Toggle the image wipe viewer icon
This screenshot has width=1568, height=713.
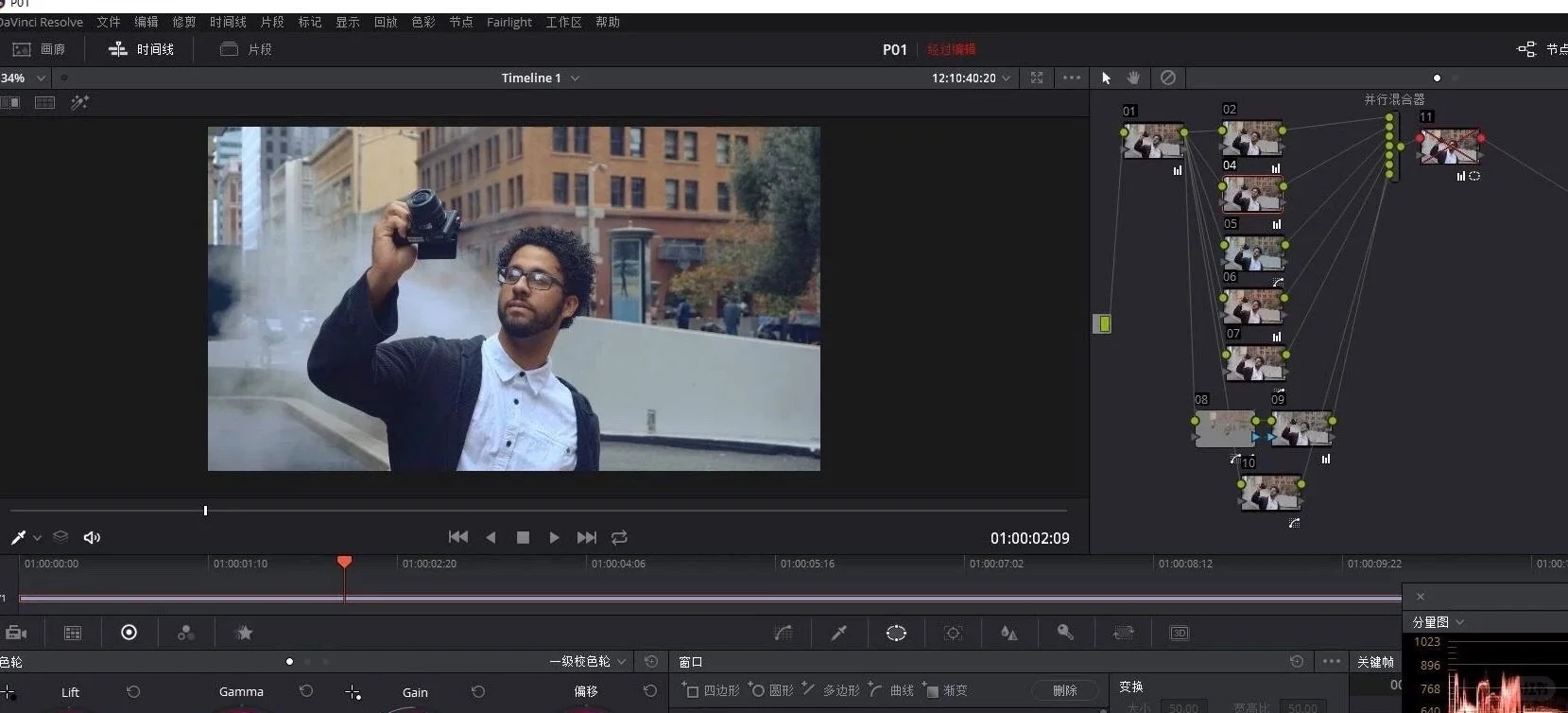point(10,102)
